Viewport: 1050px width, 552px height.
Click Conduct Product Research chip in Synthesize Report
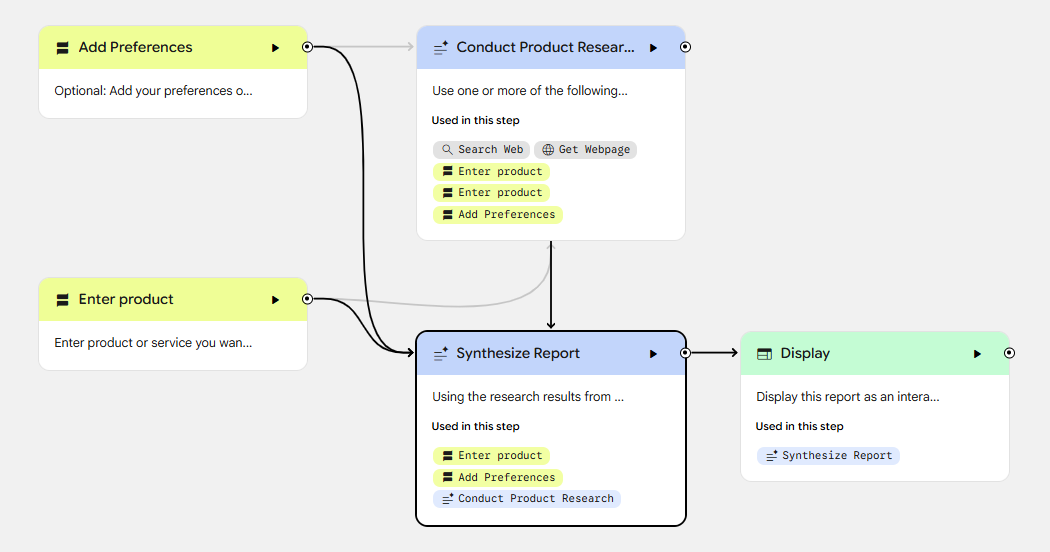(527, 499)
